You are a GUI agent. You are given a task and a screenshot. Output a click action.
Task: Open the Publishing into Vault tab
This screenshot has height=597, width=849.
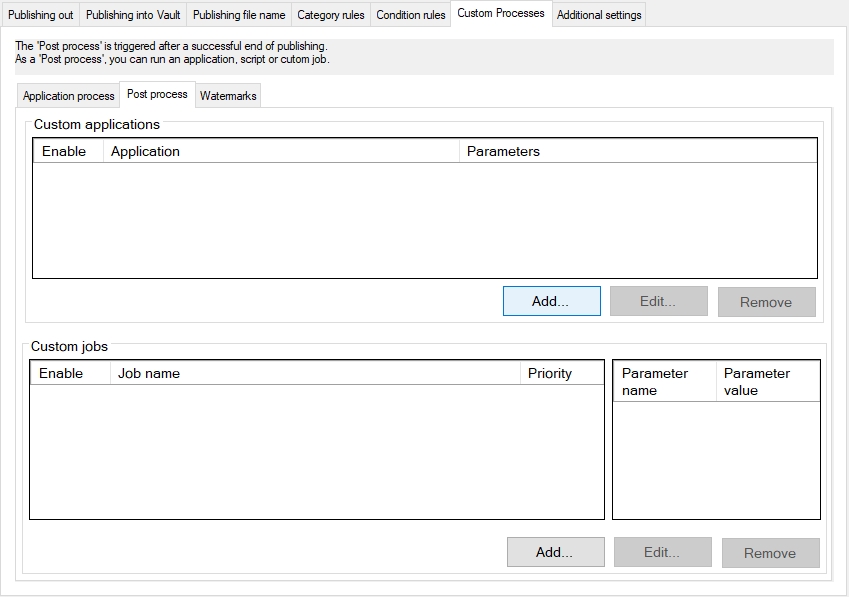(133, 15)
